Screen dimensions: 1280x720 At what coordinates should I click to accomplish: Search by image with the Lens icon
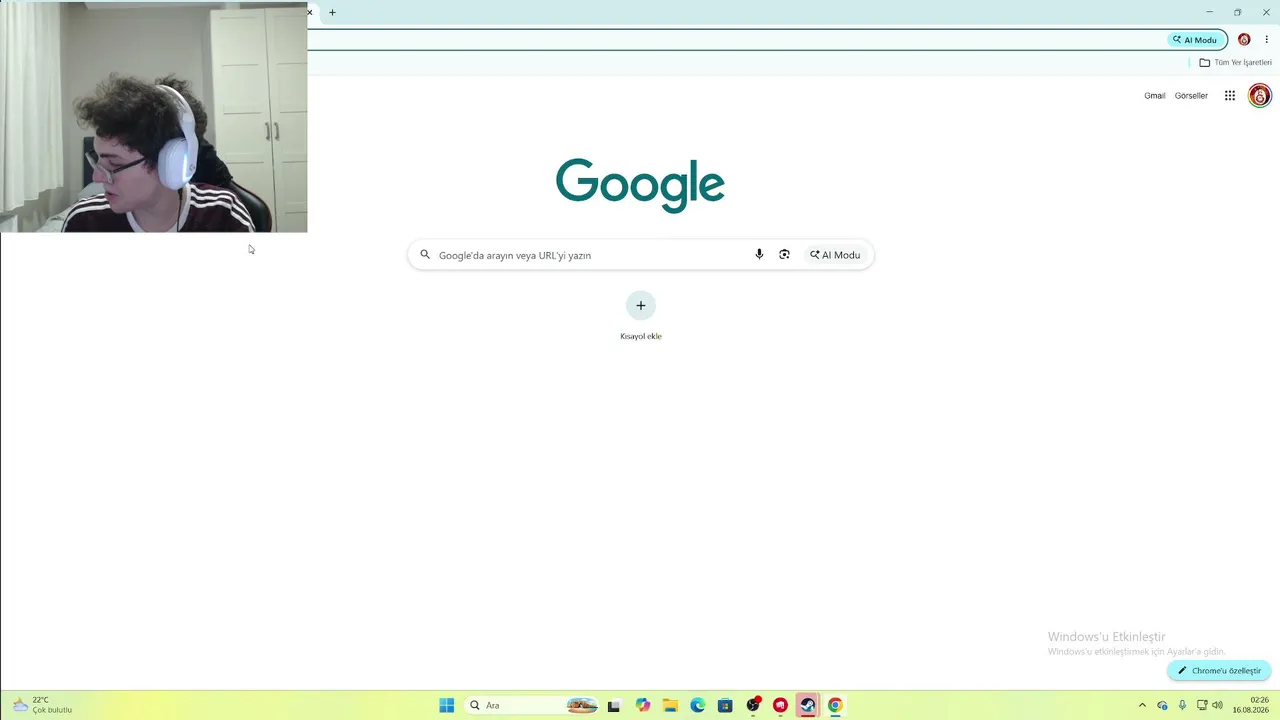click(x=784, y=255)
